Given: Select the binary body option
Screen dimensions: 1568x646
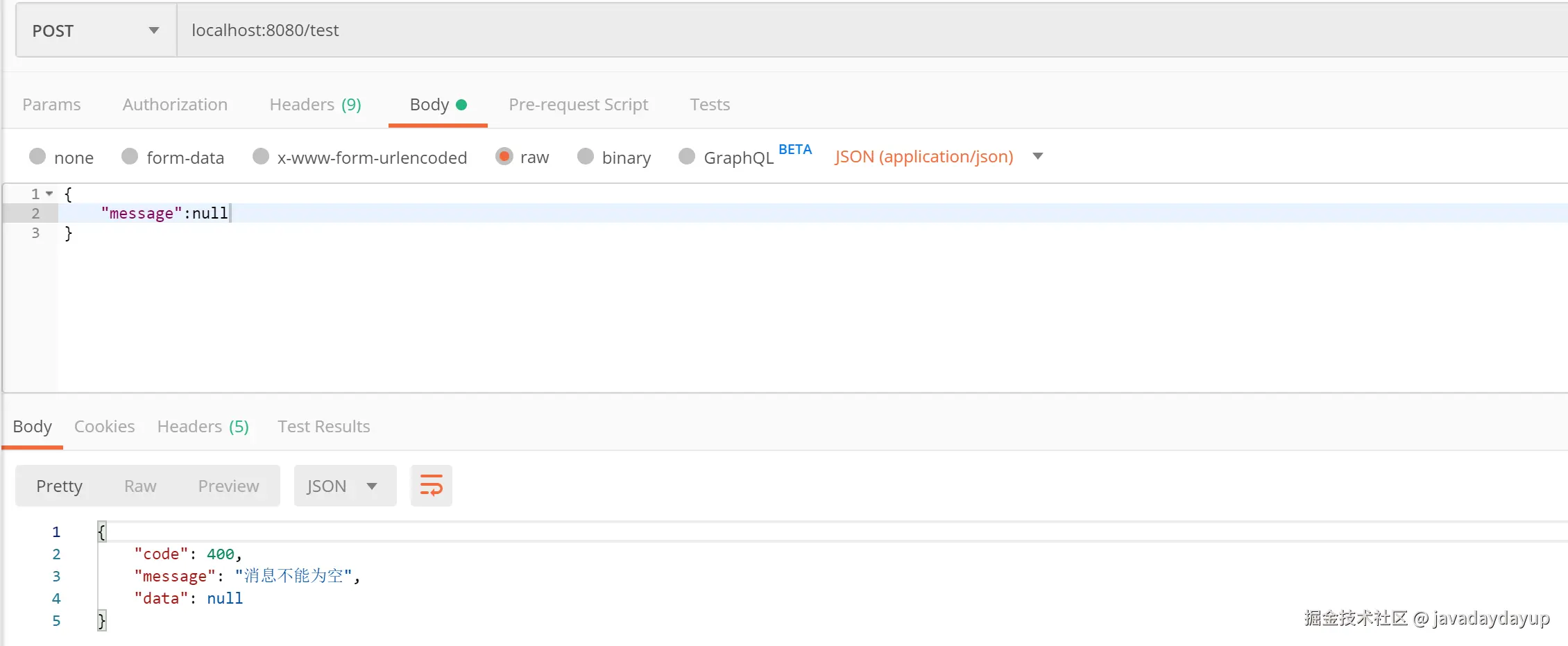Looking at the screenshot, I should (586, 157).
